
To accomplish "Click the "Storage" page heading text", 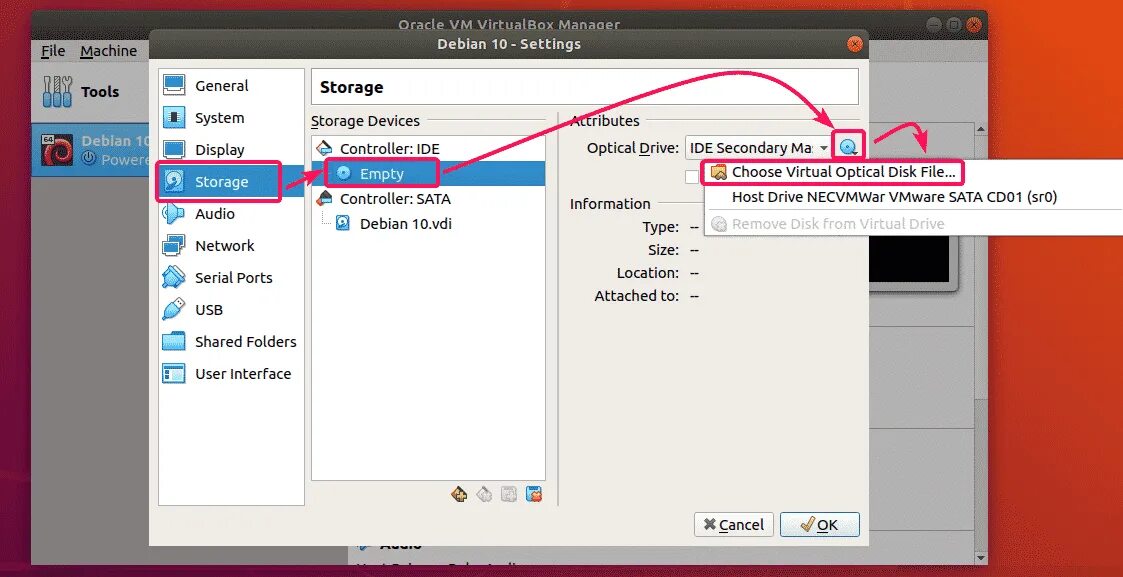I will pos(351,87).
